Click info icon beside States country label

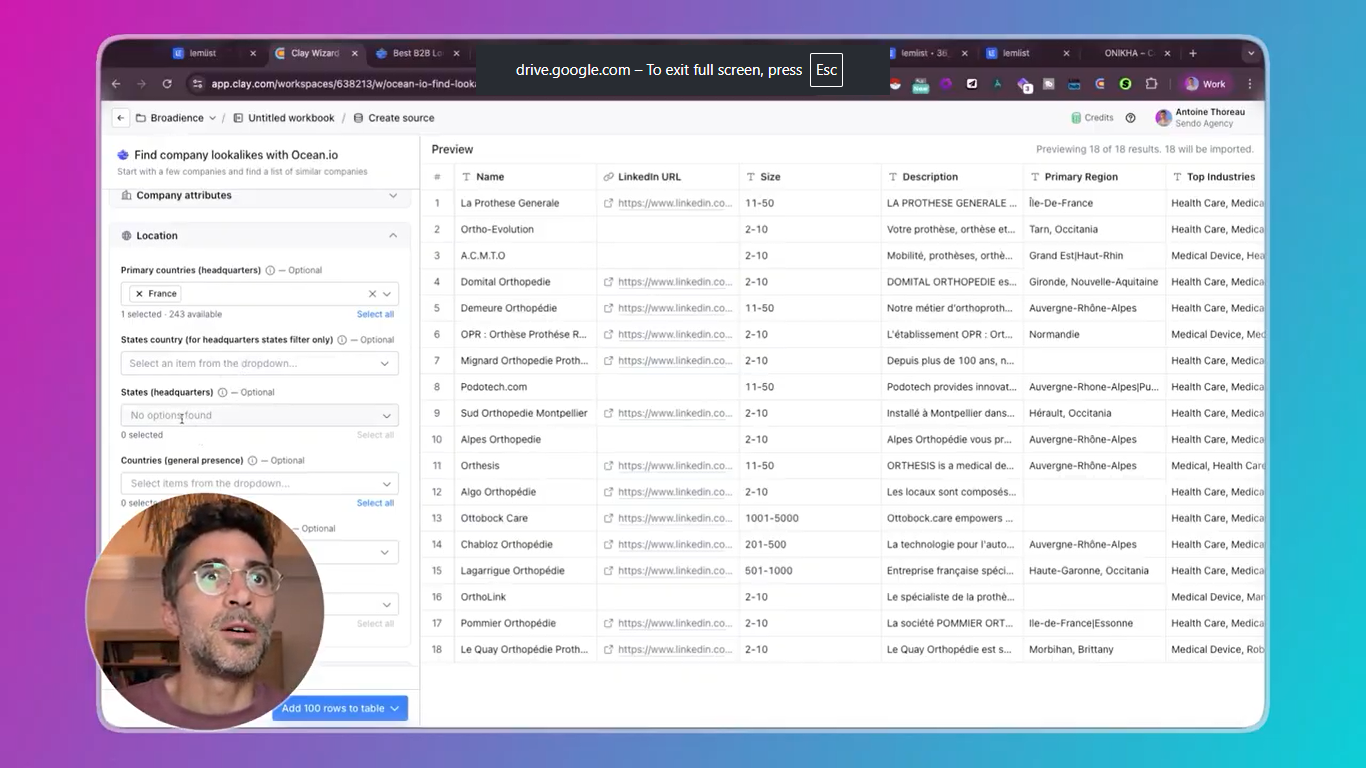[x=342, y=340]
